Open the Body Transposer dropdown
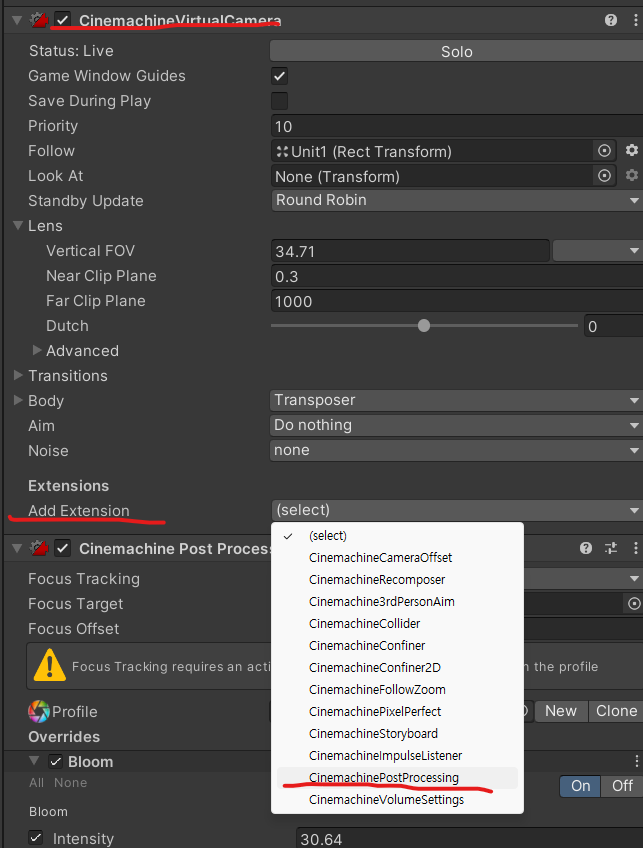643x848 pixels. (x=456, y=400)
